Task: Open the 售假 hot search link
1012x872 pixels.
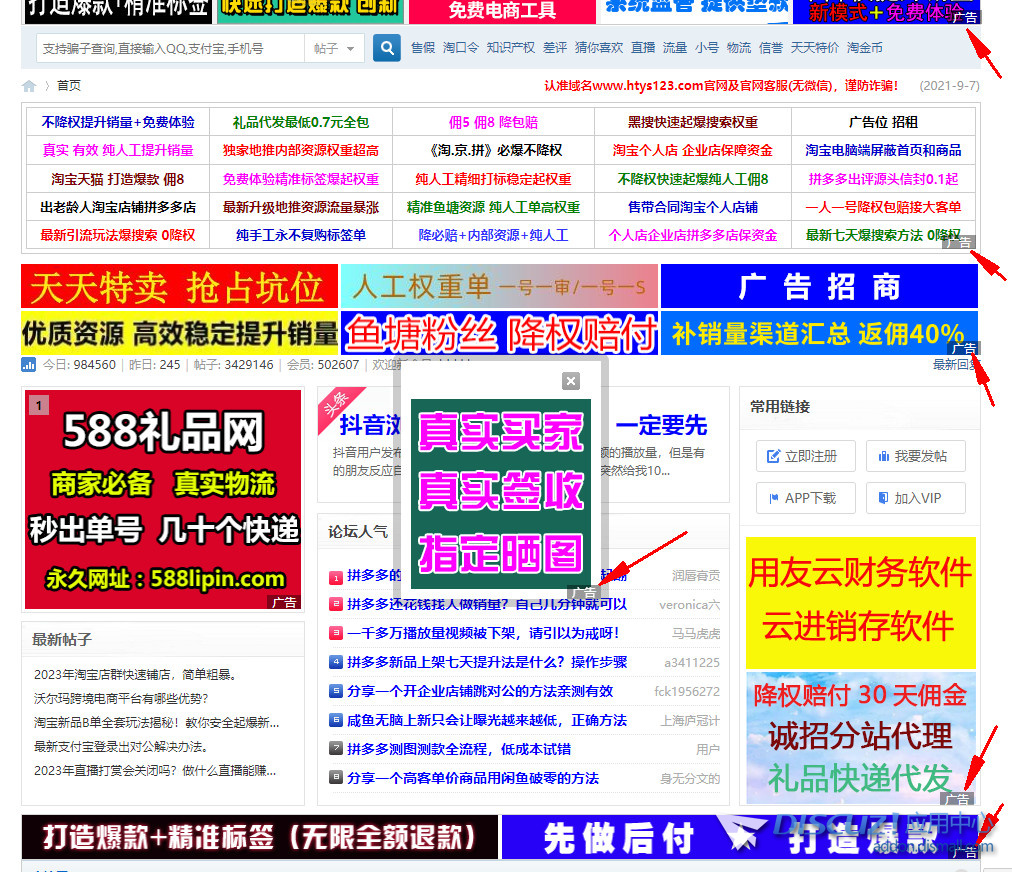Action: pyautogui.click(x=423, y=48)
